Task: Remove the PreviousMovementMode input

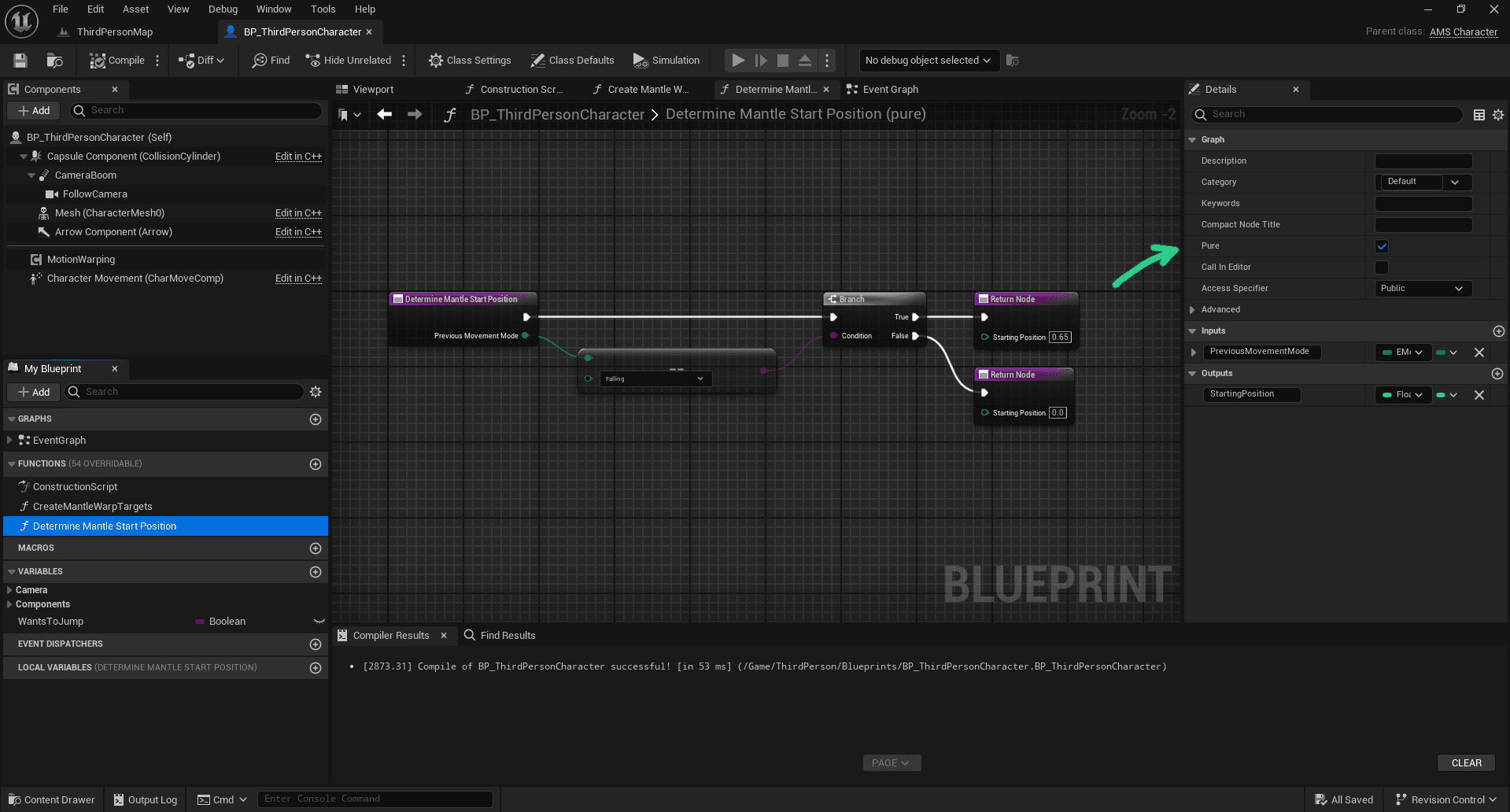Action: click(1479, 352)
